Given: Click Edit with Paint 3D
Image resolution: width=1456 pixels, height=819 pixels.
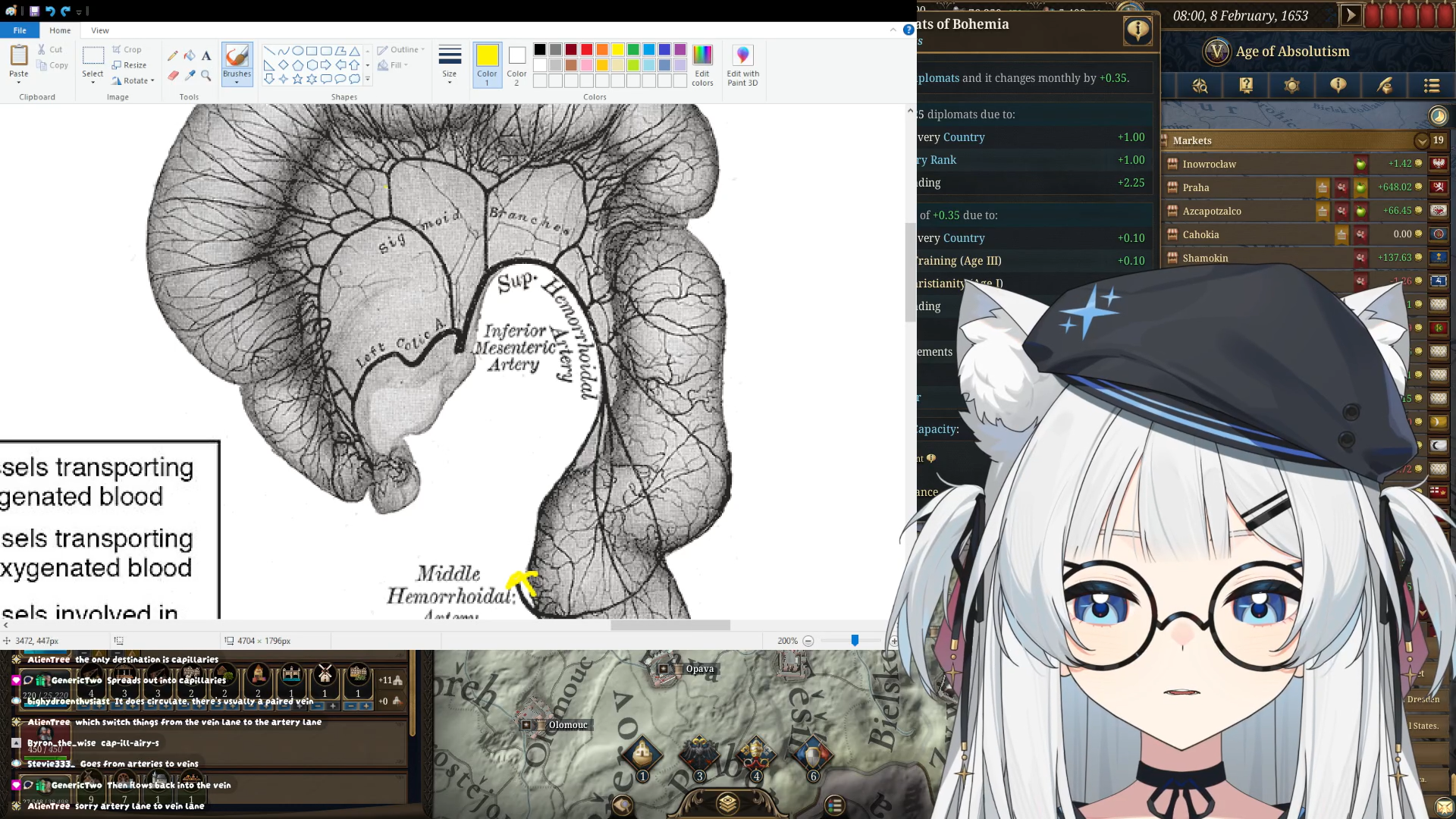Looking at the screenshot, I should point(742,64).
